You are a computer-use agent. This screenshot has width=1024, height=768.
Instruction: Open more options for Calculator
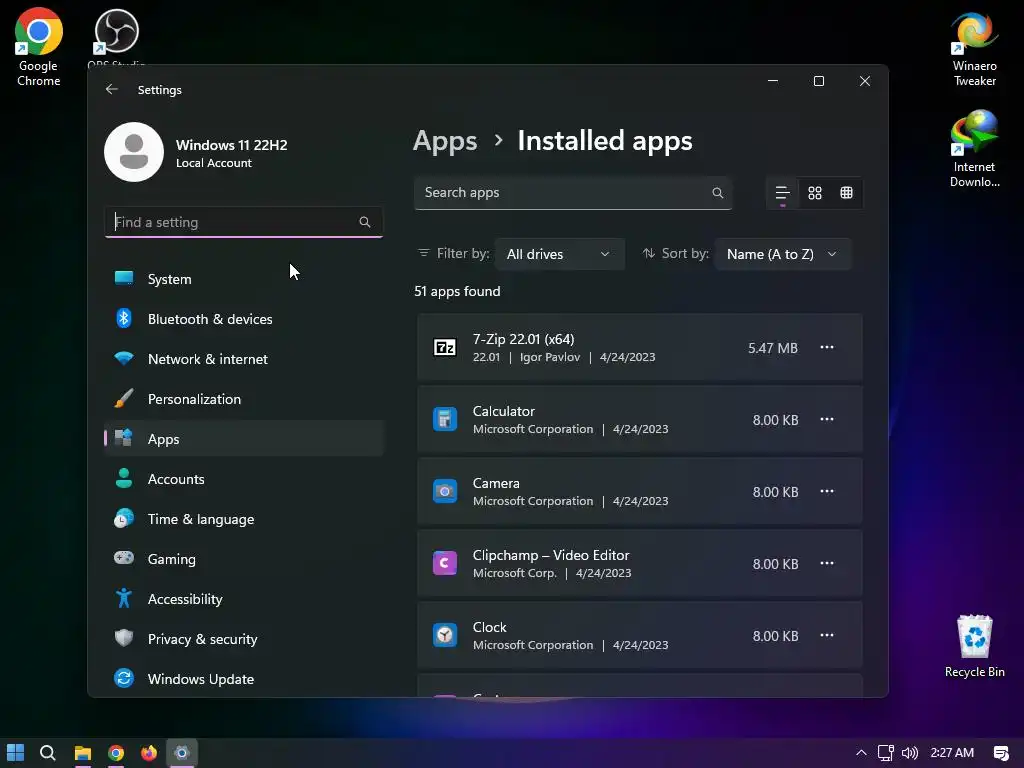click(x=827, y=419)
